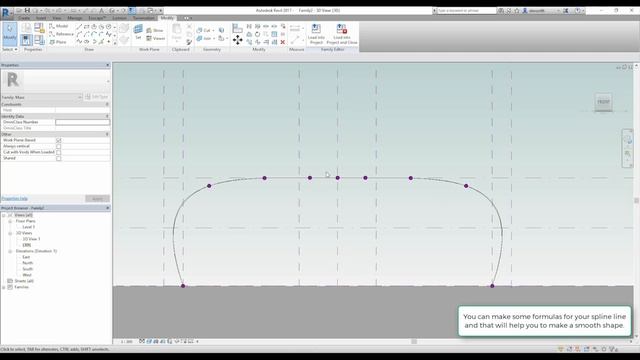640x360 pixels.
Task: Click the Show work plane button
Action: [x=155, y=30]
